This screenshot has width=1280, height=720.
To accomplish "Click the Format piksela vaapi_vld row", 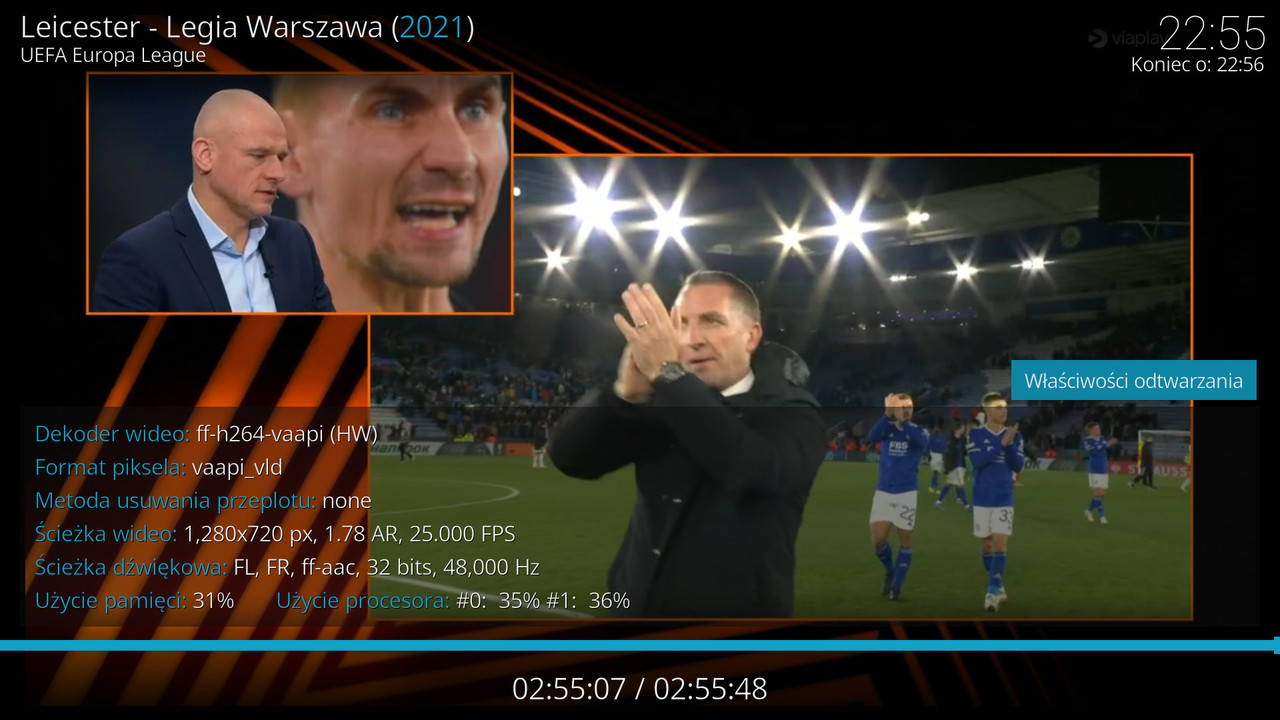I will tap(159, 467).
